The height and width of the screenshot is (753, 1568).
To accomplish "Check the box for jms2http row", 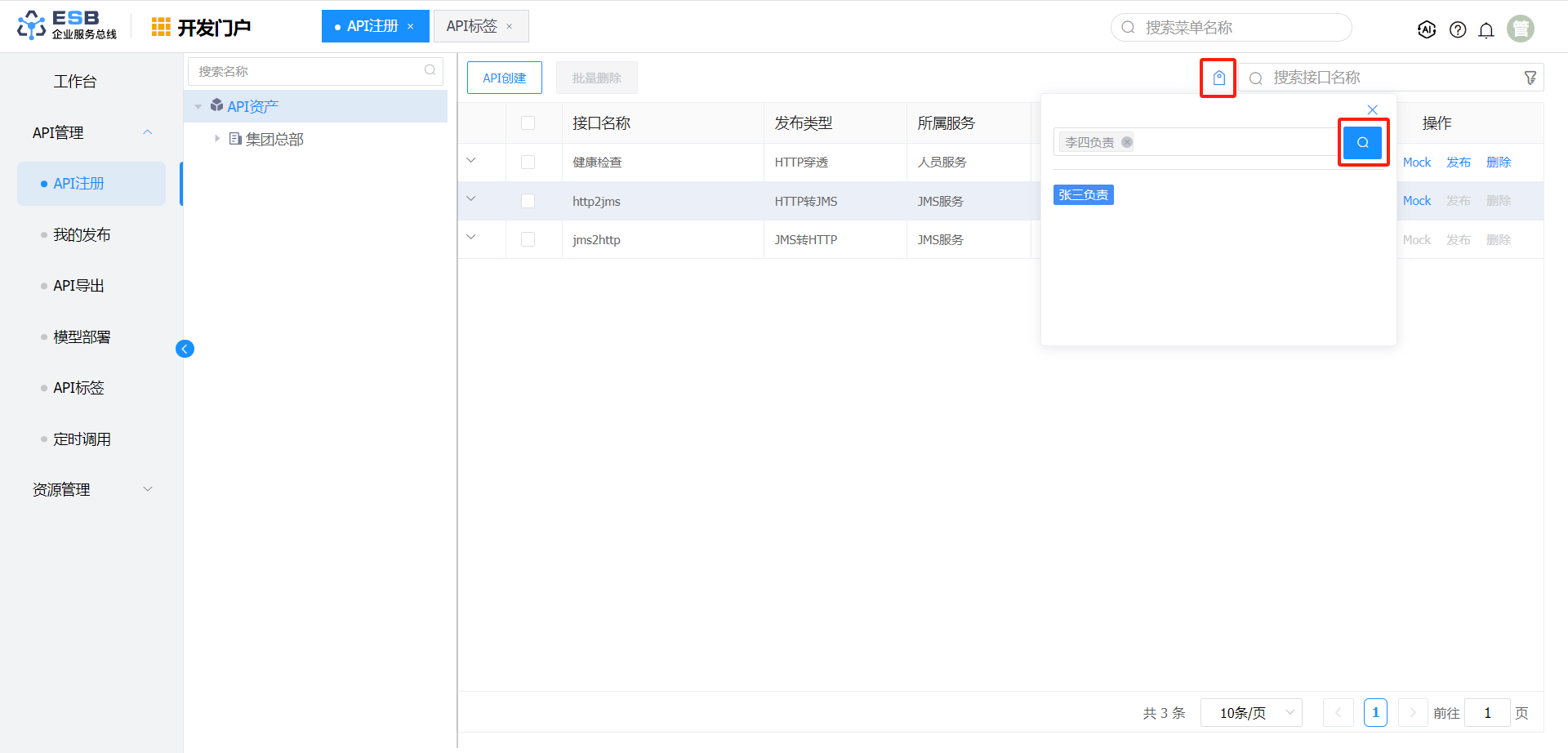I will pyautogui.click(x=528, y=239).
